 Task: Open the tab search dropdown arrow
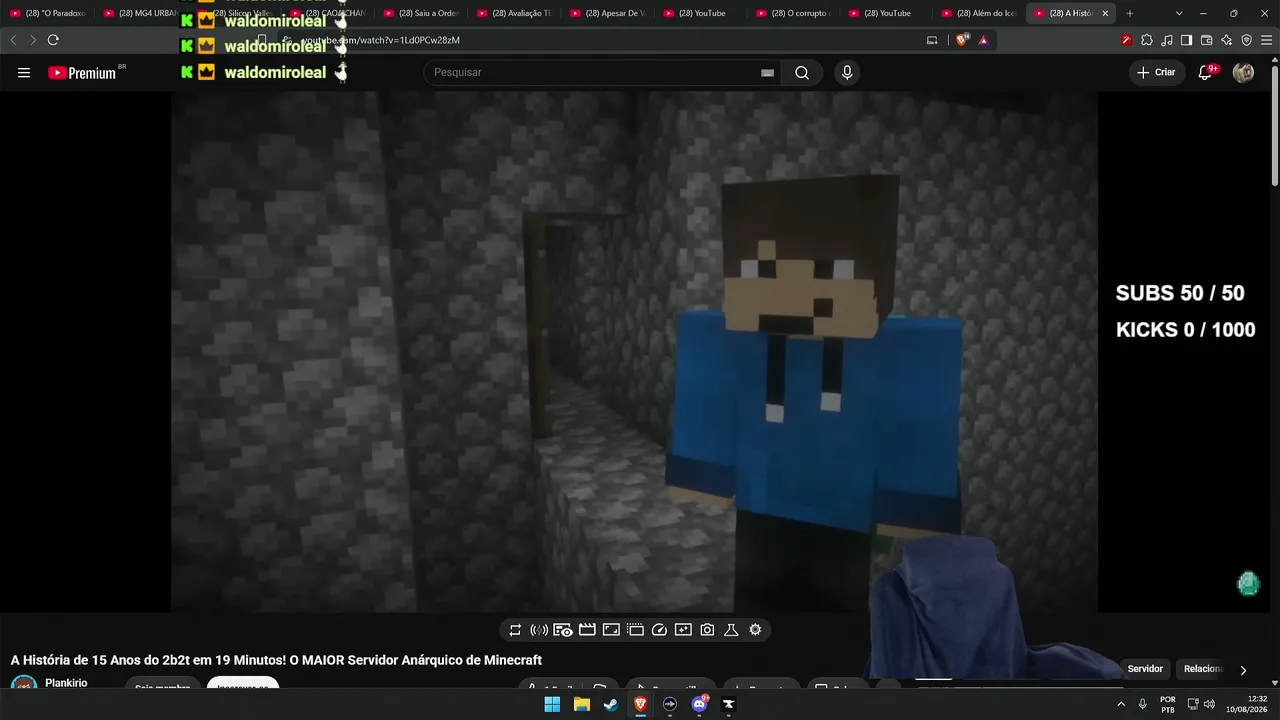[x=1179, y=13]
